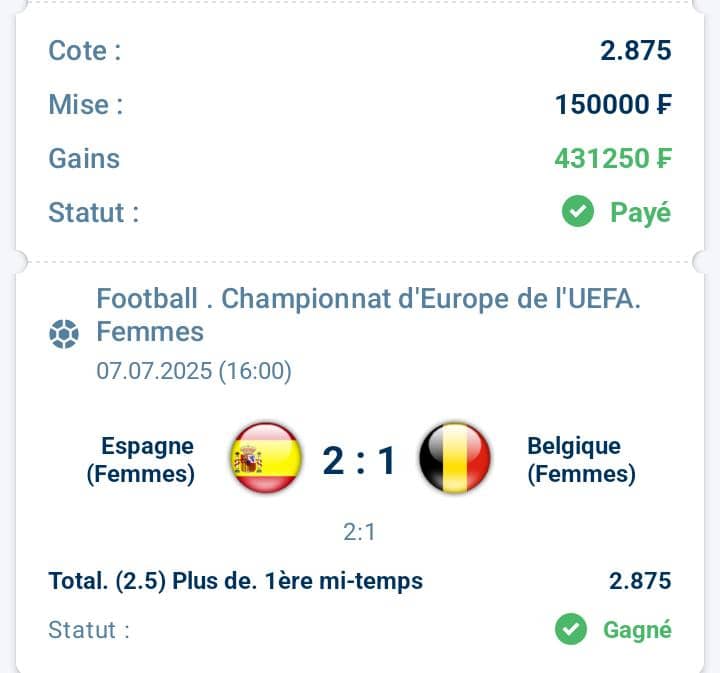Click the Belgium flag icon

click(455, 458)
